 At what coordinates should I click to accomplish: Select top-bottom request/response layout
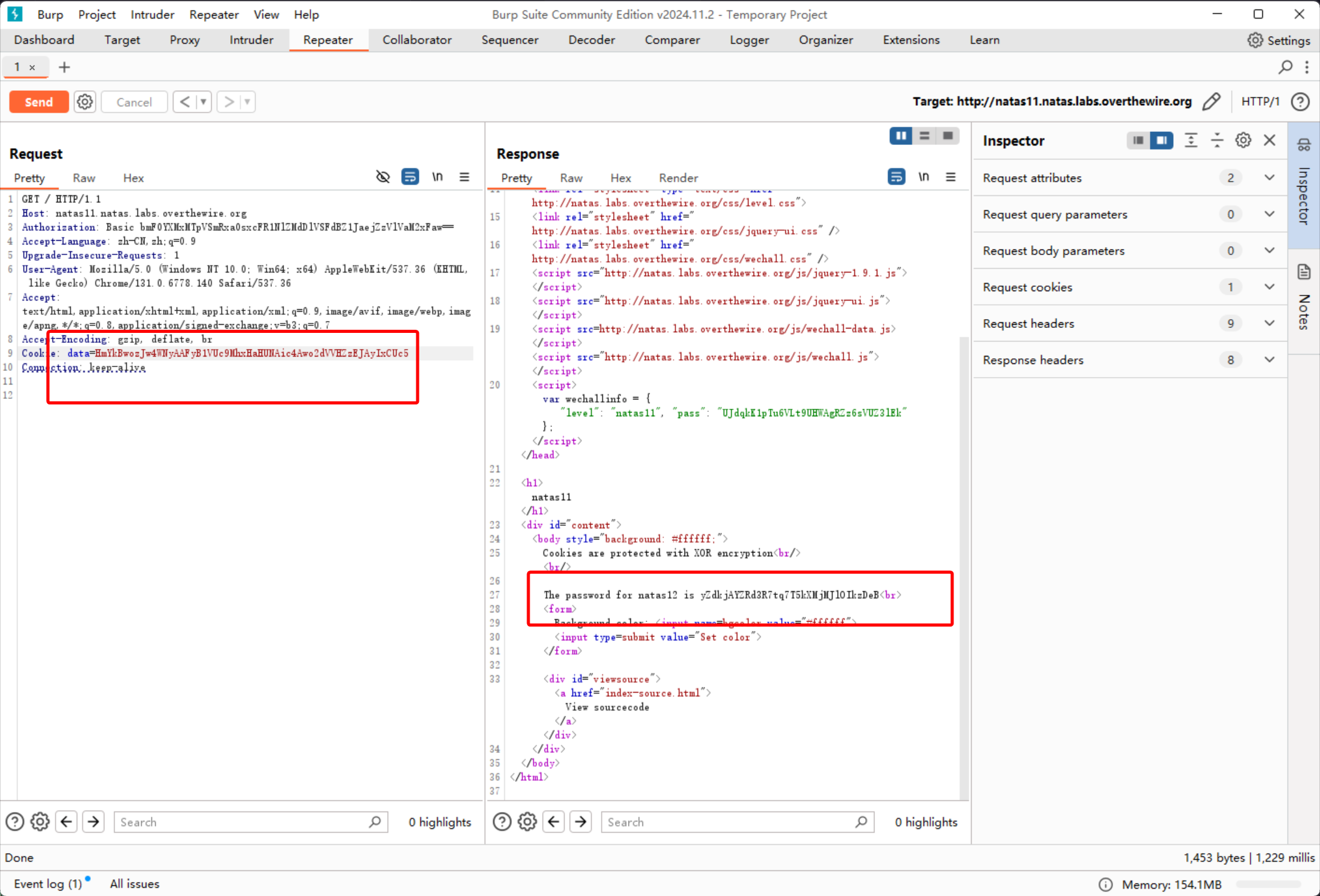pyautogui.click(x=924, y=136)
